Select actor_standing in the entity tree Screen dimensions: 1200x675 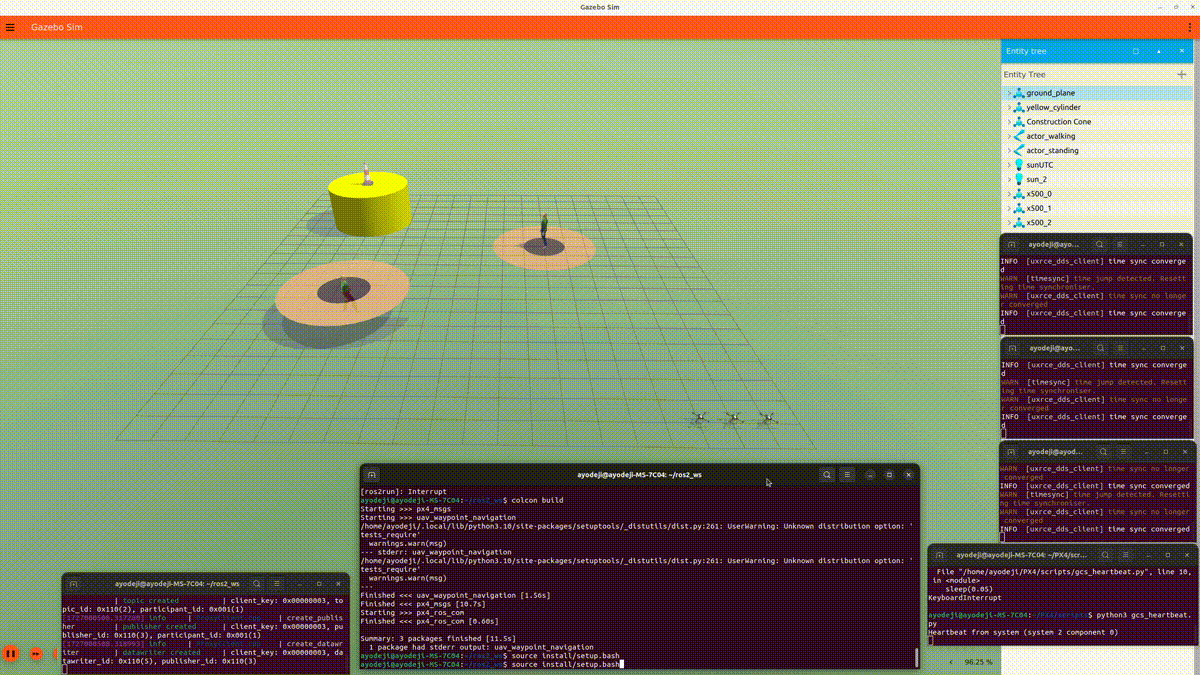point(1052,151)
